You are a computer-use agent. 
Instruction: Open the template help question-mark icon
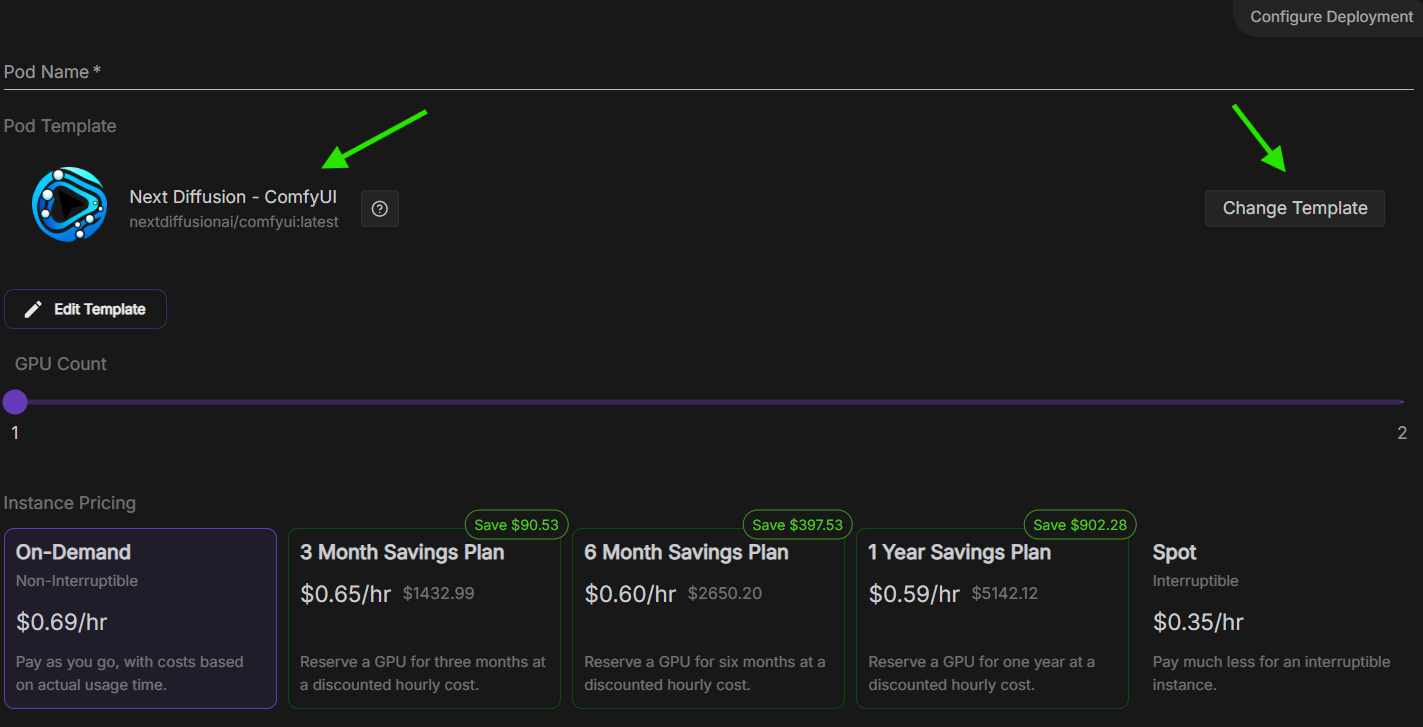click(x=380, y=209)
